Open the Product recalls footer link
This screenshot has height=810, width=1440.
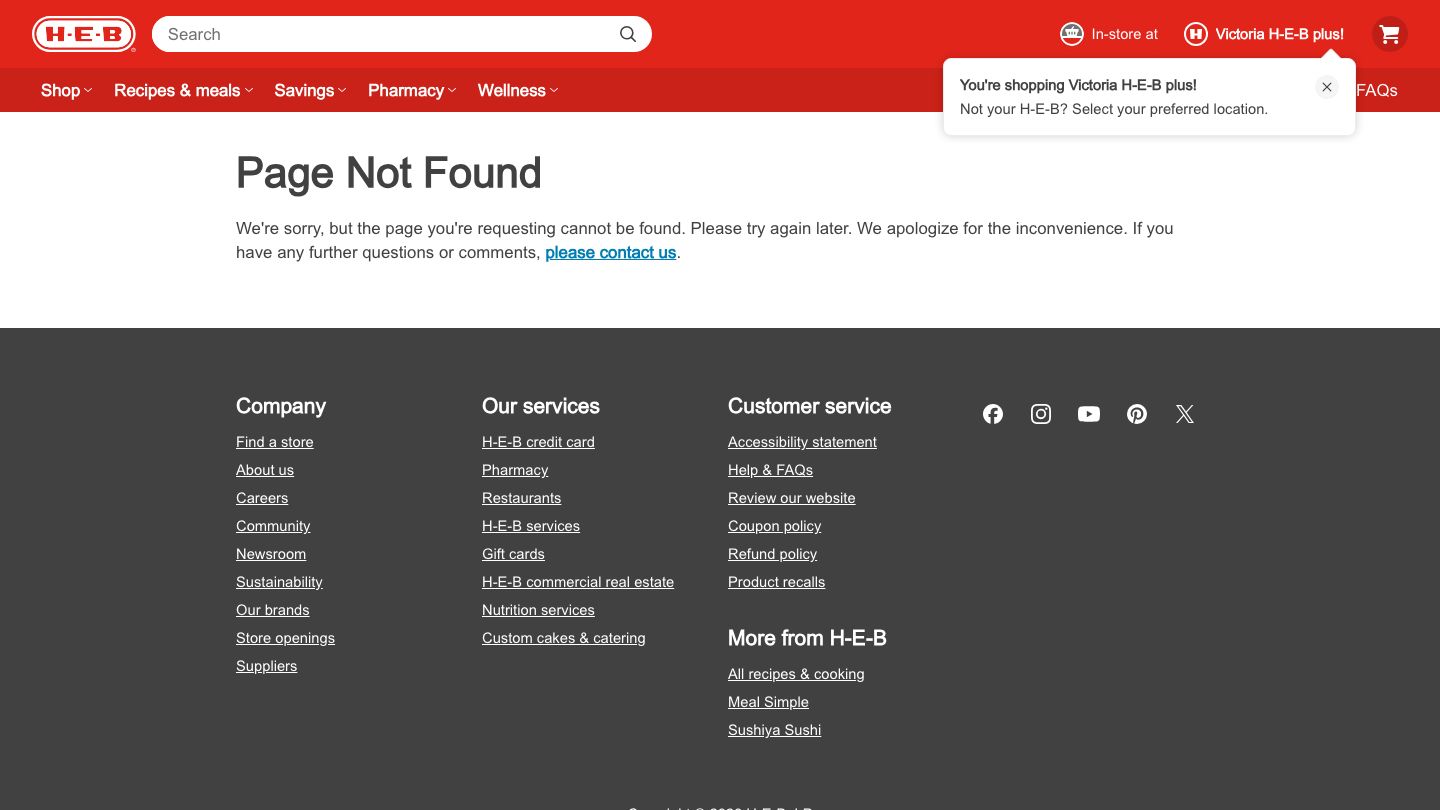point(776,582)
